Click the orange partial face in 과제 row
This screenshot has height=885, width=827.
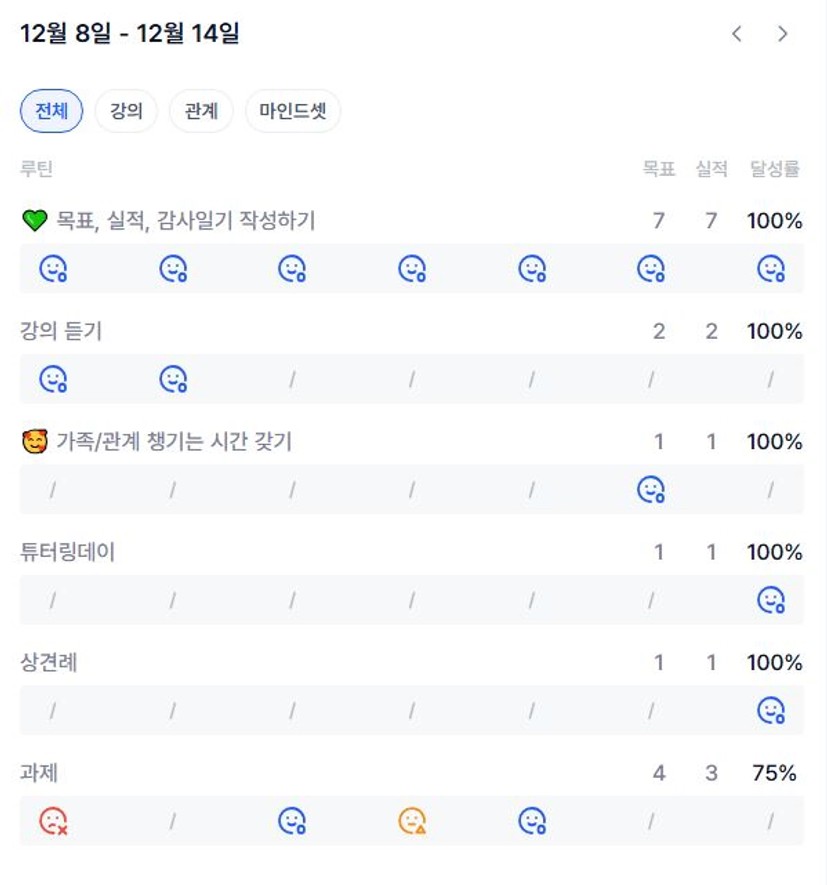tap(412, 821)
